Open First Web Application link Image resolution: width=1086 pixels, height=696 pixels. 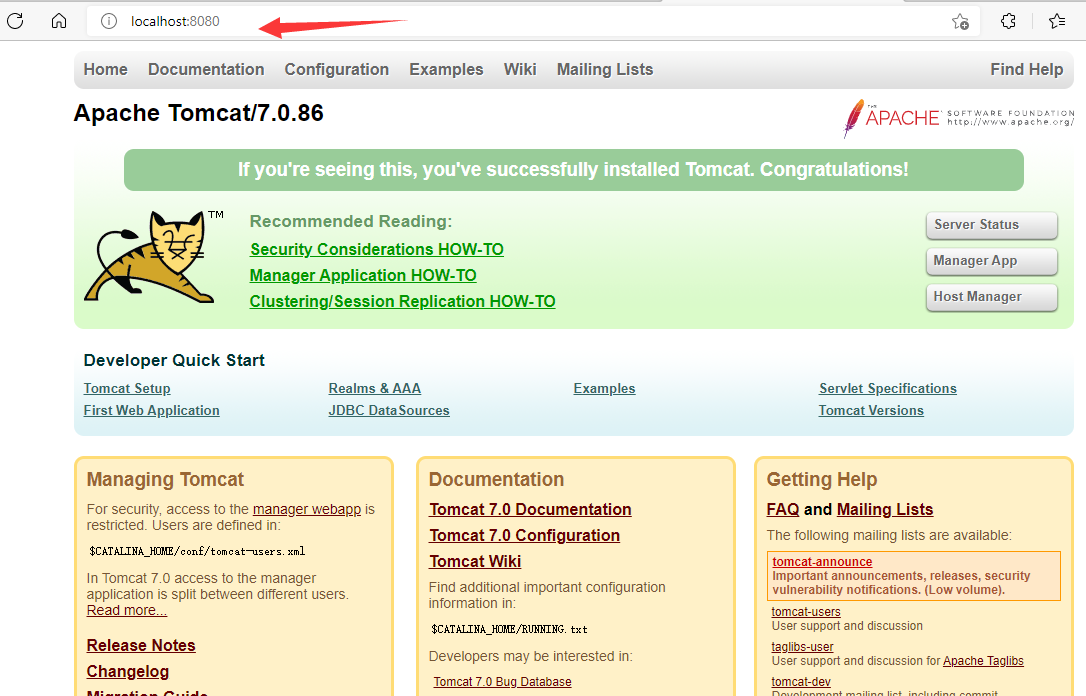[152, 411]
